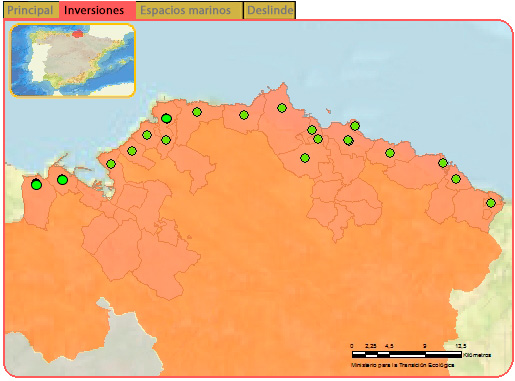Click the green marker on the northern cape
This screenshot has width=515, height=381.
coord(282,108)
